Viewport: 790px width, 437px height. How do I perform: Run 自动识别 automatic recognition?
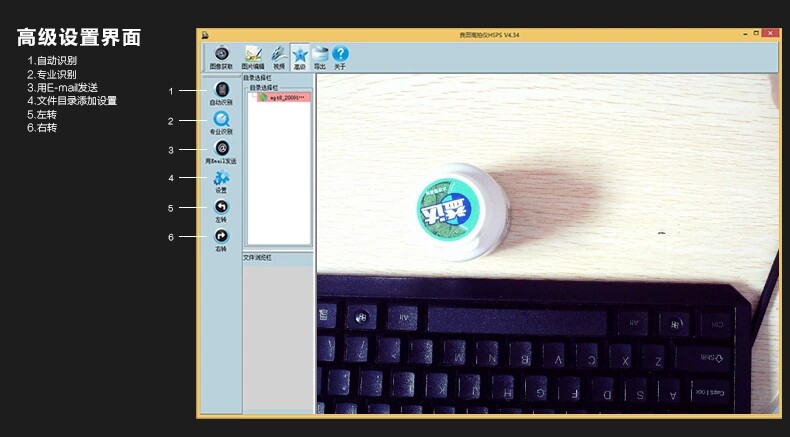(x=221, y=93)
